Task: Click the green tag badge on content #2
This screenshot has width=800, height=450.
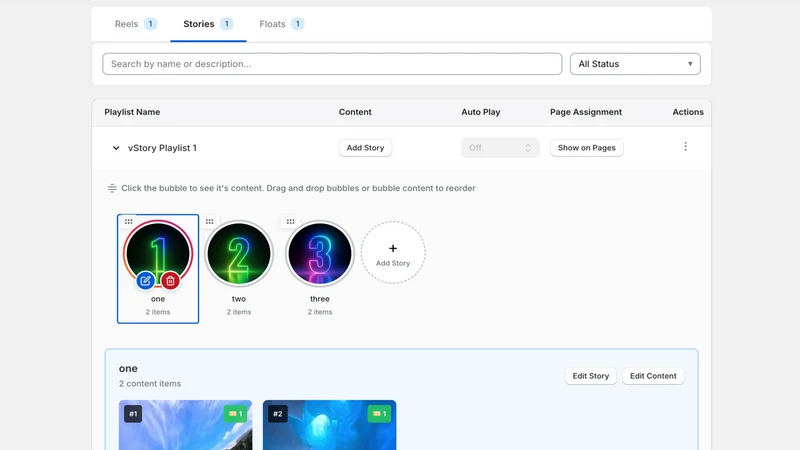Action: 379,414
